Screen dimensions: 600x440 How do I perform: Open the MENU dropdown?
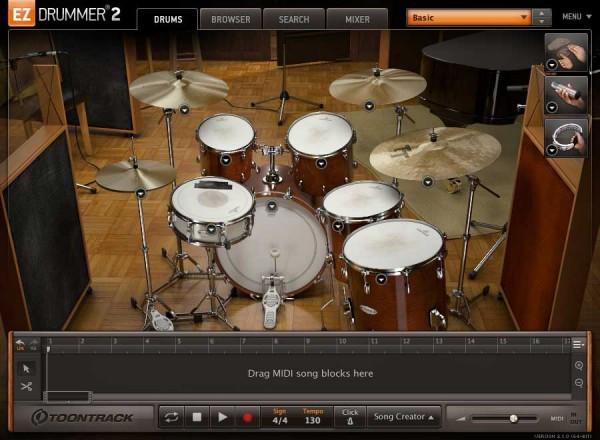click(576, 17)
